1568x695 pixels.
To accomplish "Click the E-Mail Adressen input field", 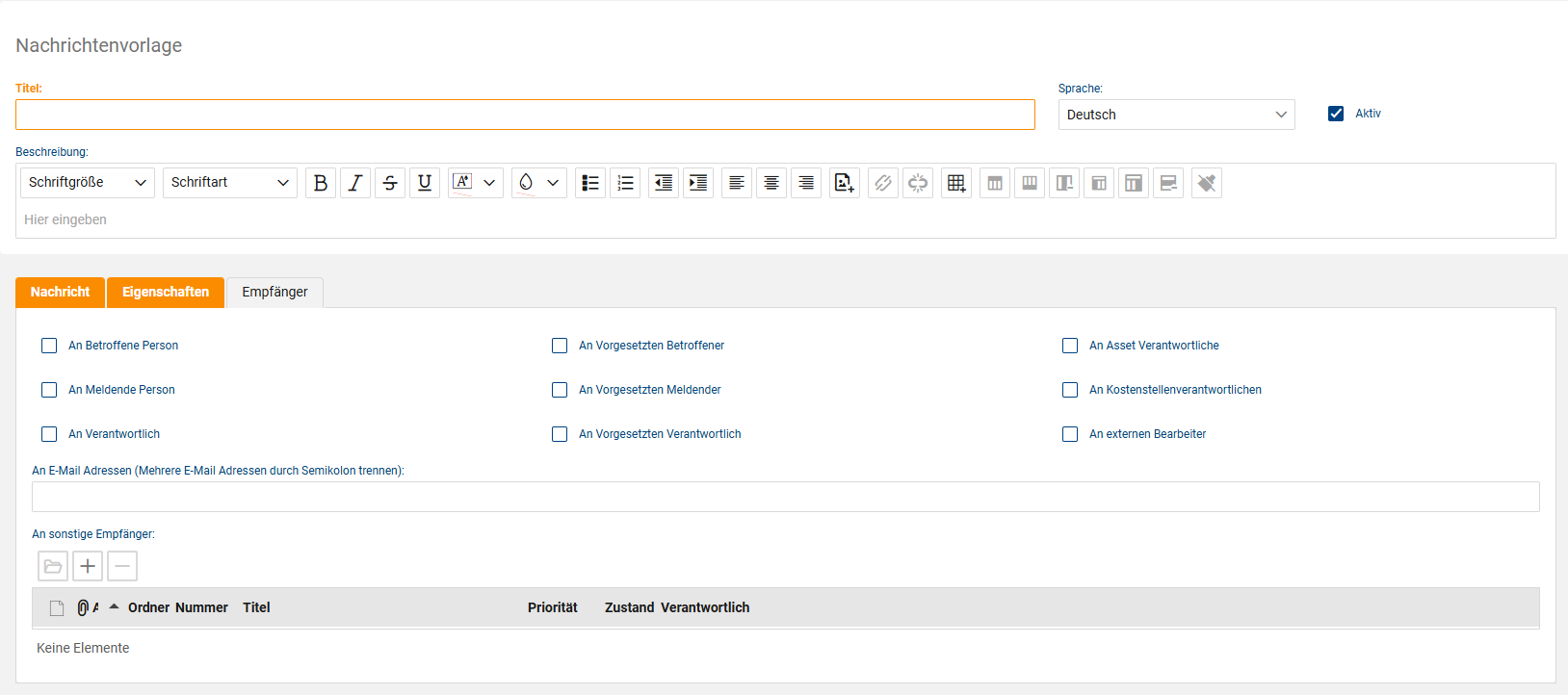I will click(x=786, y=497).
